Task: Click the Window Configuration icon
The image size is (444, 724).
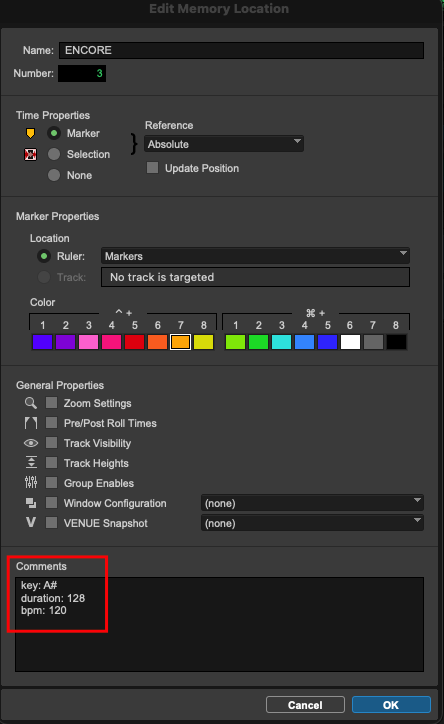Action: (x=31, y=503)
